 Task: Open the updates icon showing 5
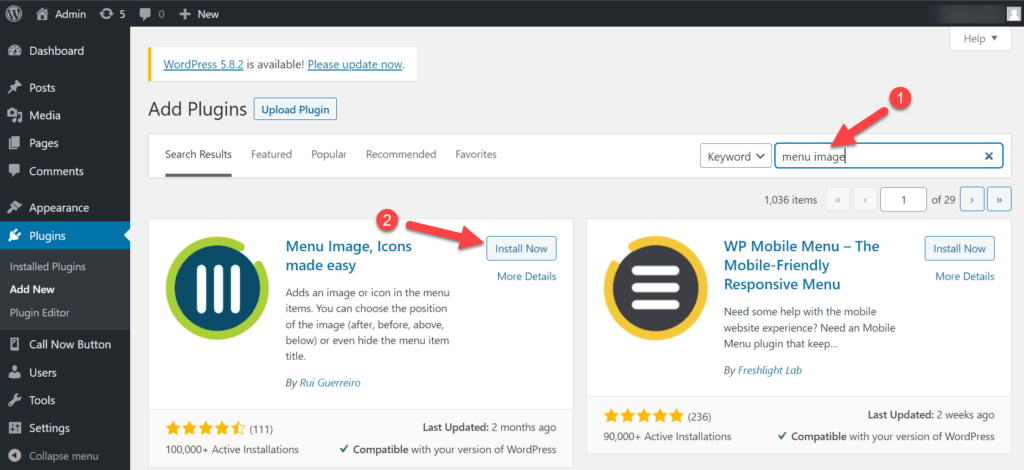(x=112, y=14)
